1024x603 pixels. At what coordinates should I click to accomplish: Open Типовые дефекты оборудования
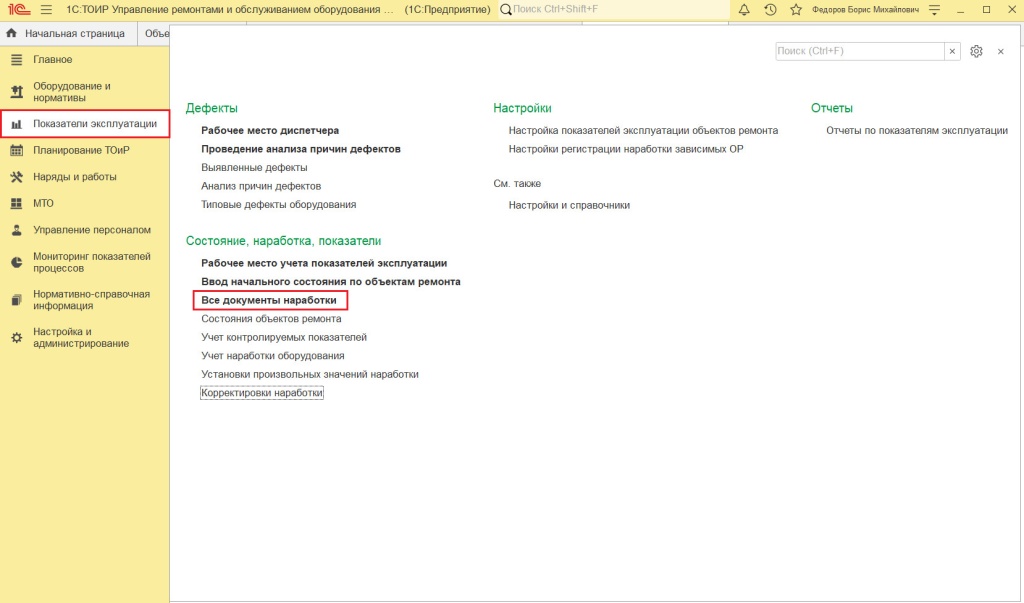pos(279,204)
